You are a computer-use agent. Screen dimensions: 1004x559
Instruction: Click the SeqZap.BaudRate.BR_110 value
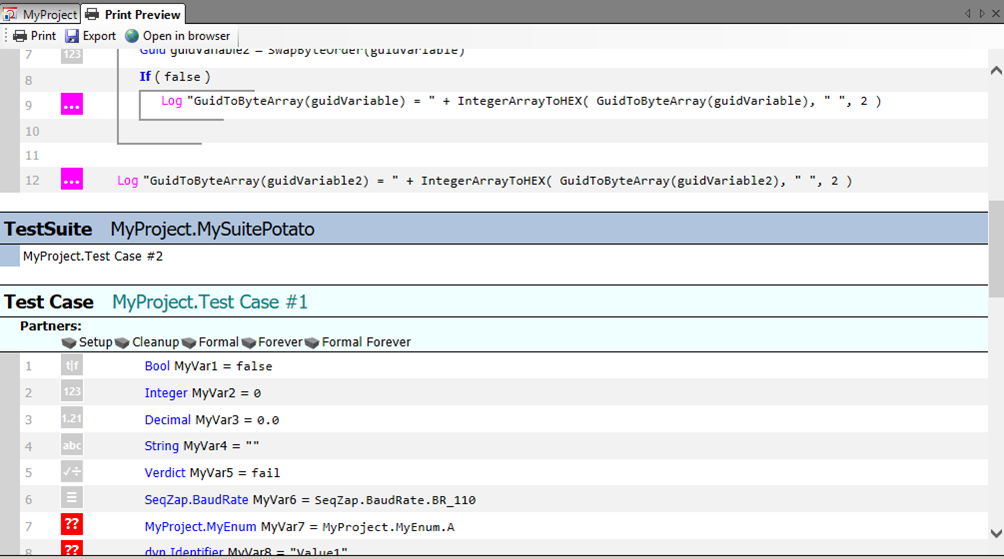pyautogui.click(x=395, y=500)
